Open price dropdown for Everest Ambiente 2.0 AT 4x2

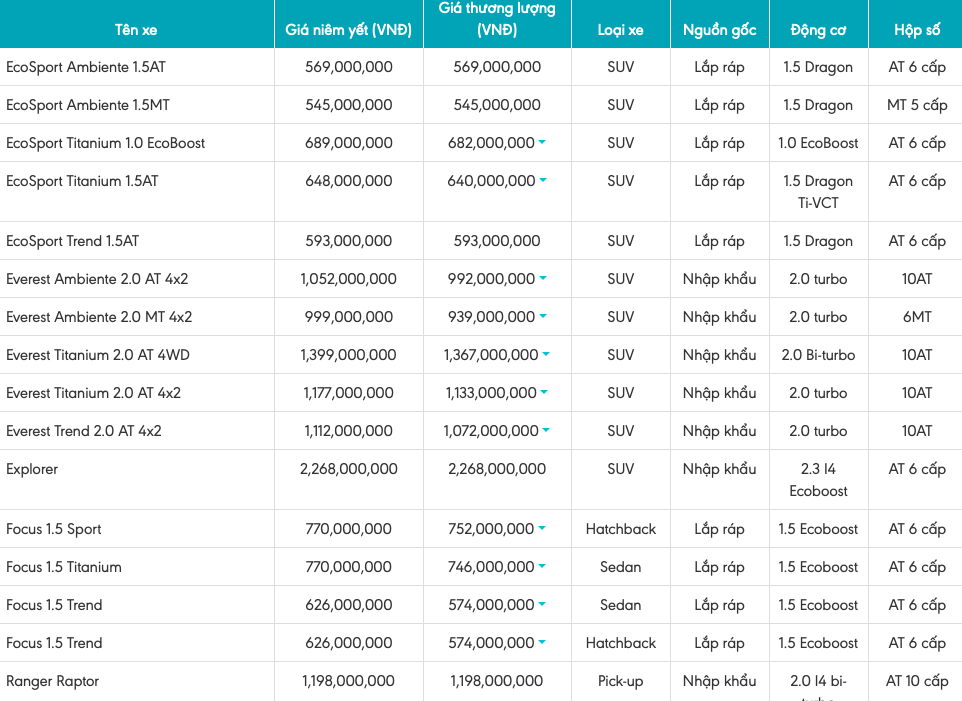[x=543, y=279]
